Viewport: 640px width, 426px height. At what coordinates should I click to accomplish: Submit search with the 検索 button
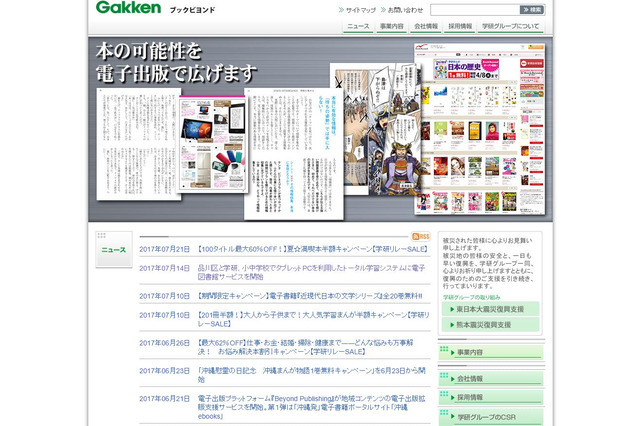pyautogui.click(x=532, y=10)
